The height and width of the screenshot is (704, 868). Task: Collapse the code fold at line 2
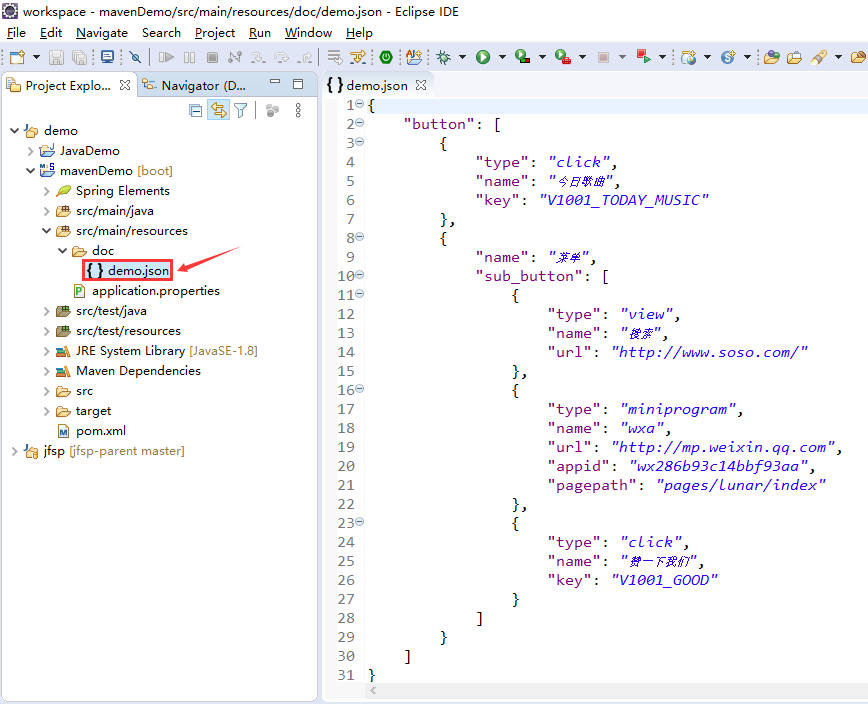[359, 123]
